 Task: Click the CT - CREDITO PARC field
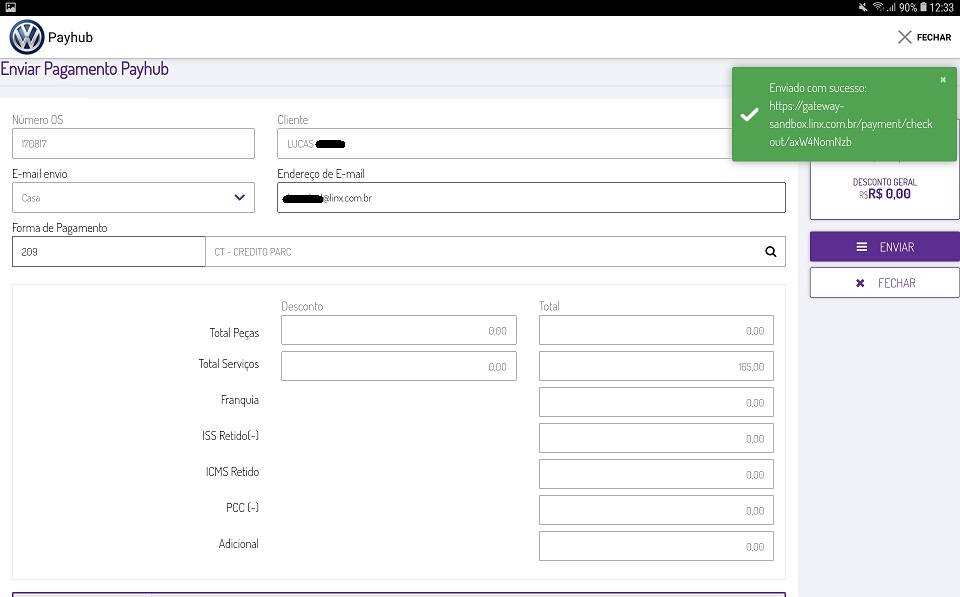coord(495,252)
